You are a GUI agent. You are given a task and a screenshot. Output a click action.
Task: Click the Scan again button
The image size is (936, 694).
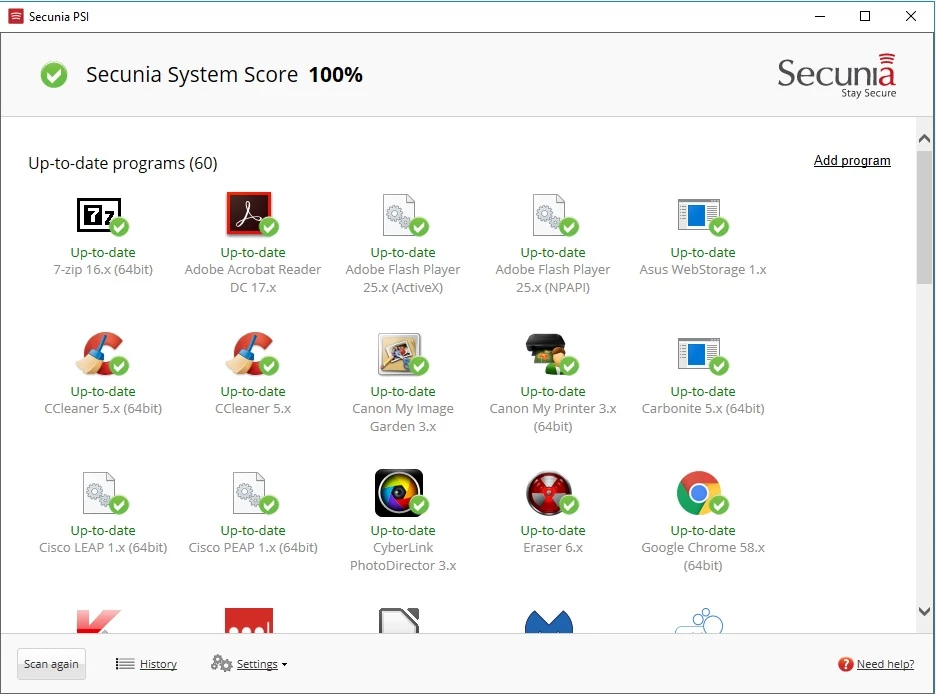[51, 664]
